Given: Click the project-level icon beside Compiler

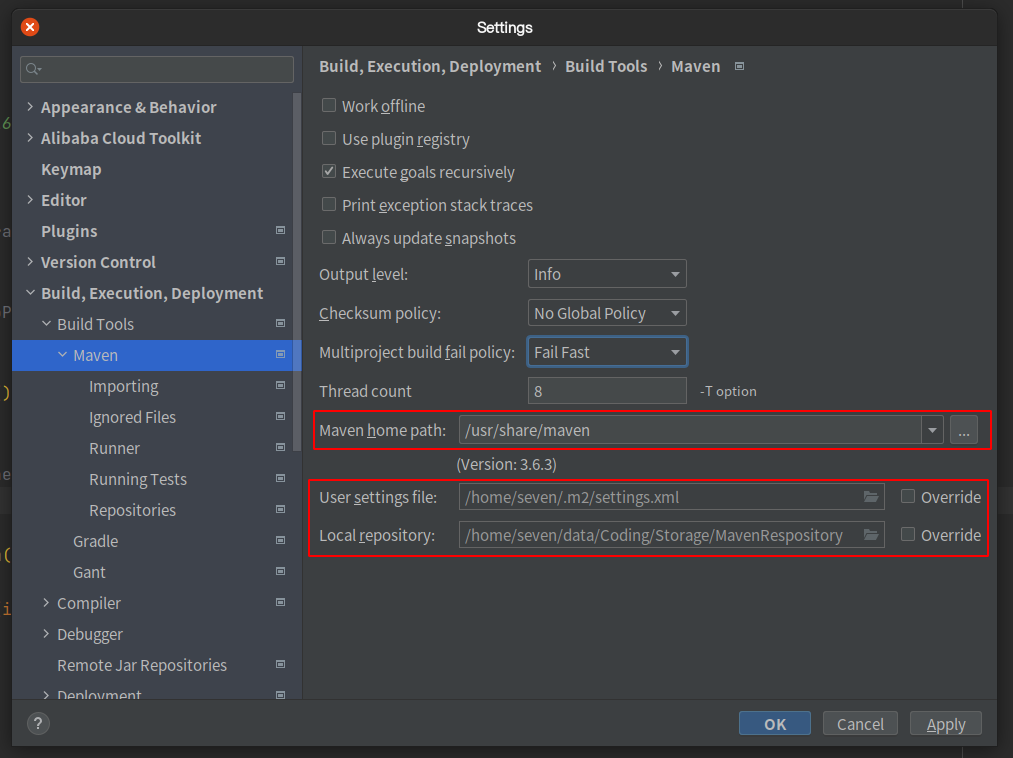Looking at the screenshot, I should pyautogui.click(x=280, y=603).
